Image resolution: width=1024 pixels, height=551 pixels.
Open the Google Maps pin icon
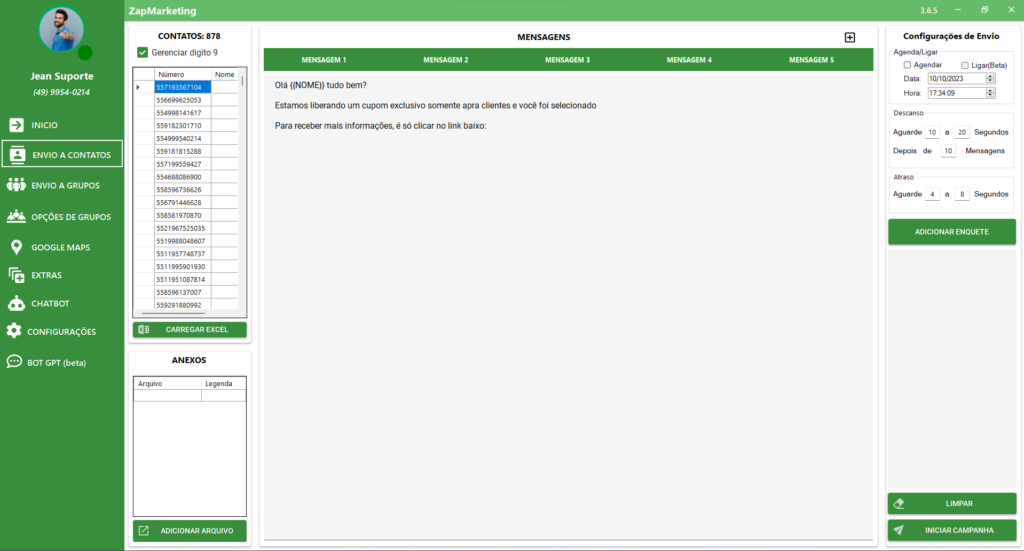pos(16,247)
